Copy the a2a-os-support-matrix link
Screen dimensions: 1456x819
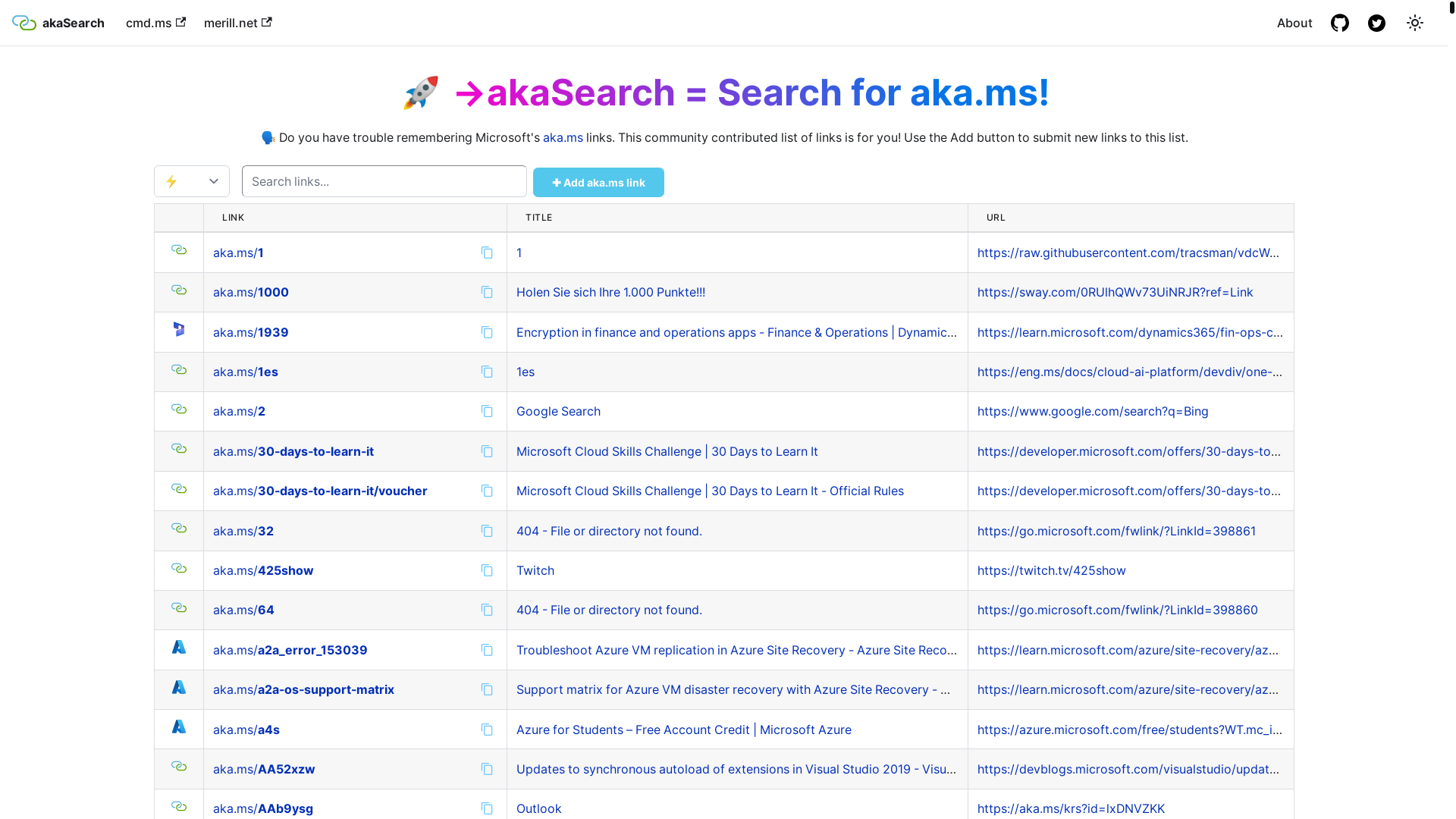point(487,689)
